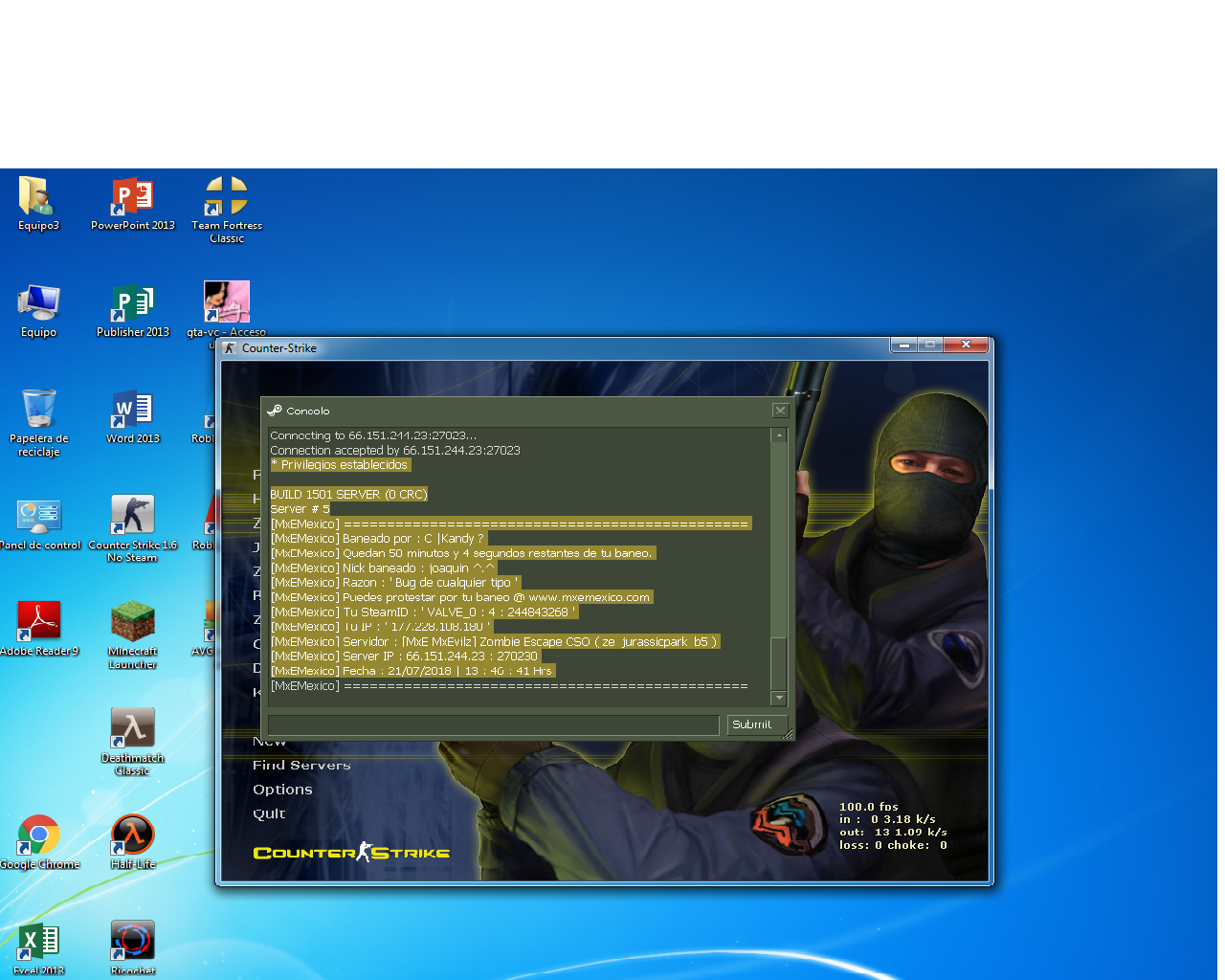Open Deathmatch Classic shortcut
The image size is (1225, 980).
click(133, 742)
